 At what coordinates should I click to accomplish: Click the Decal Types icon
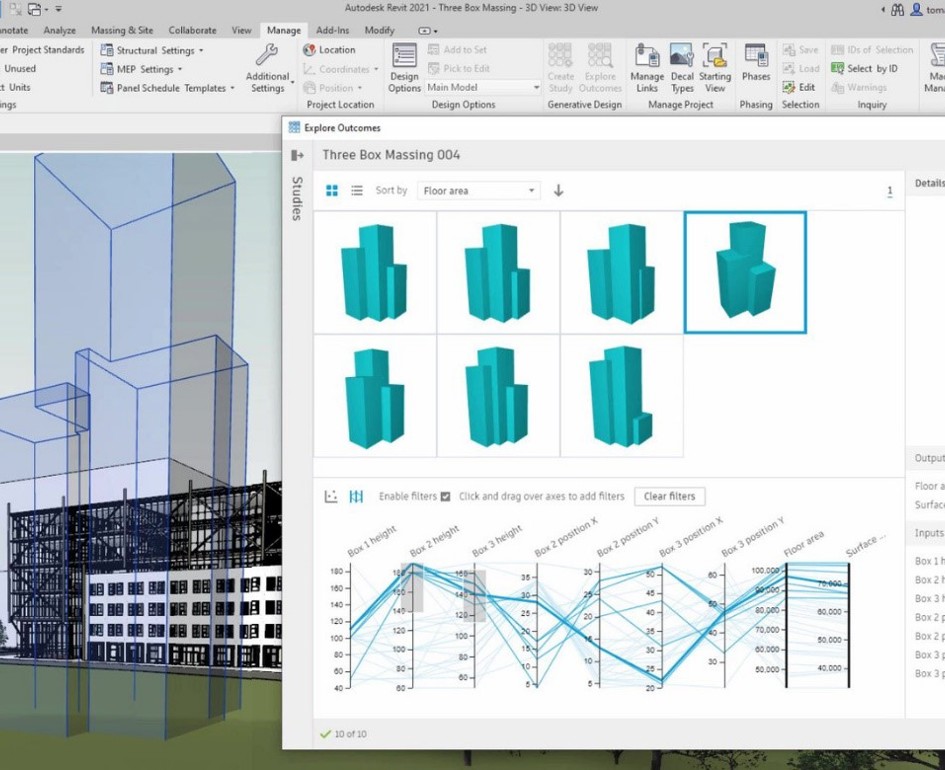(x=682, y=67)
